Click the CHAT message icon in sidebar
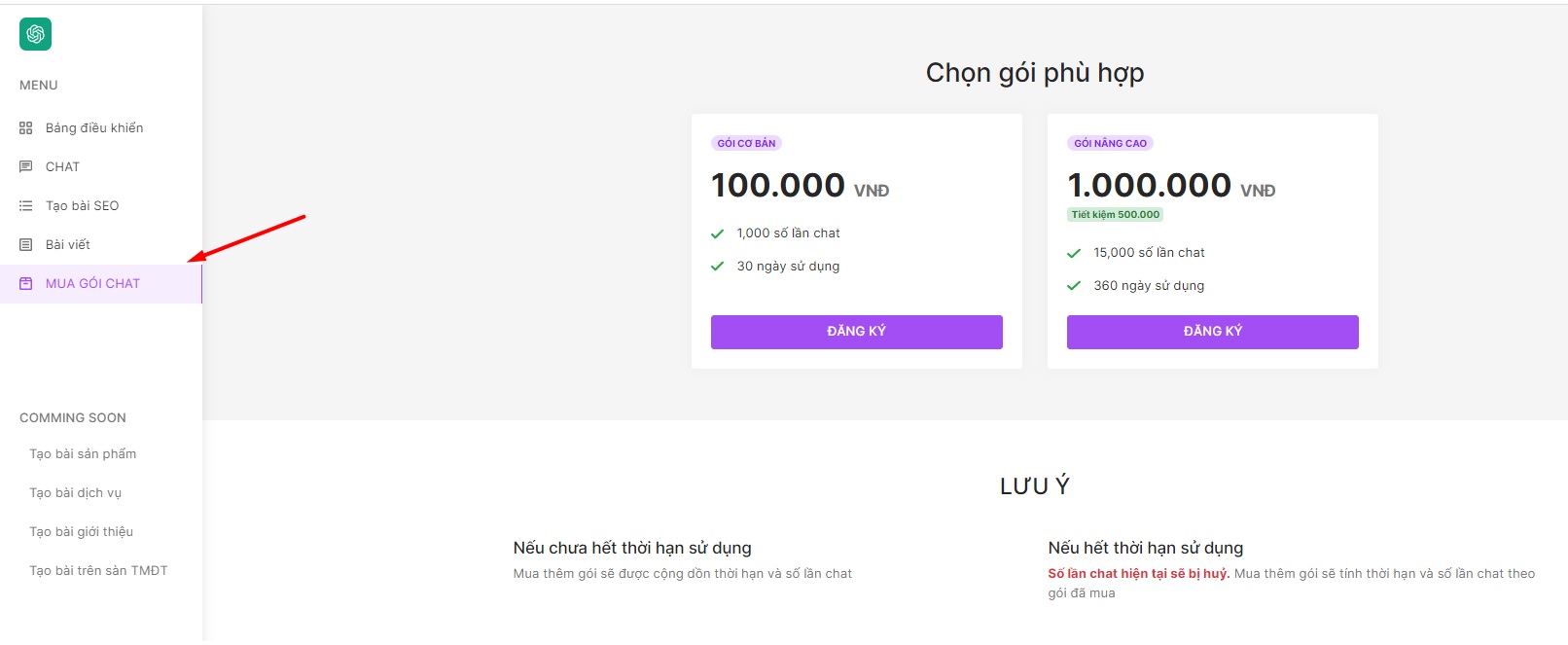The width and height of the screenshot is (1568, 645). 26,167
